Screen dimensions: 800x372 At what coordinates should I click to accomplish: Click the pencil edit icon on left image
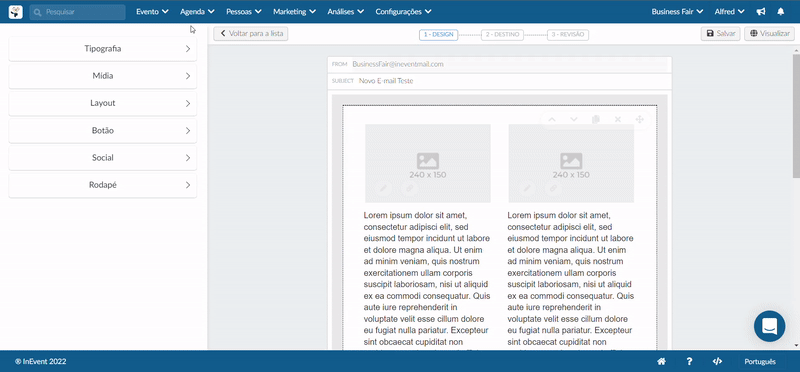[x=383, y=188]
